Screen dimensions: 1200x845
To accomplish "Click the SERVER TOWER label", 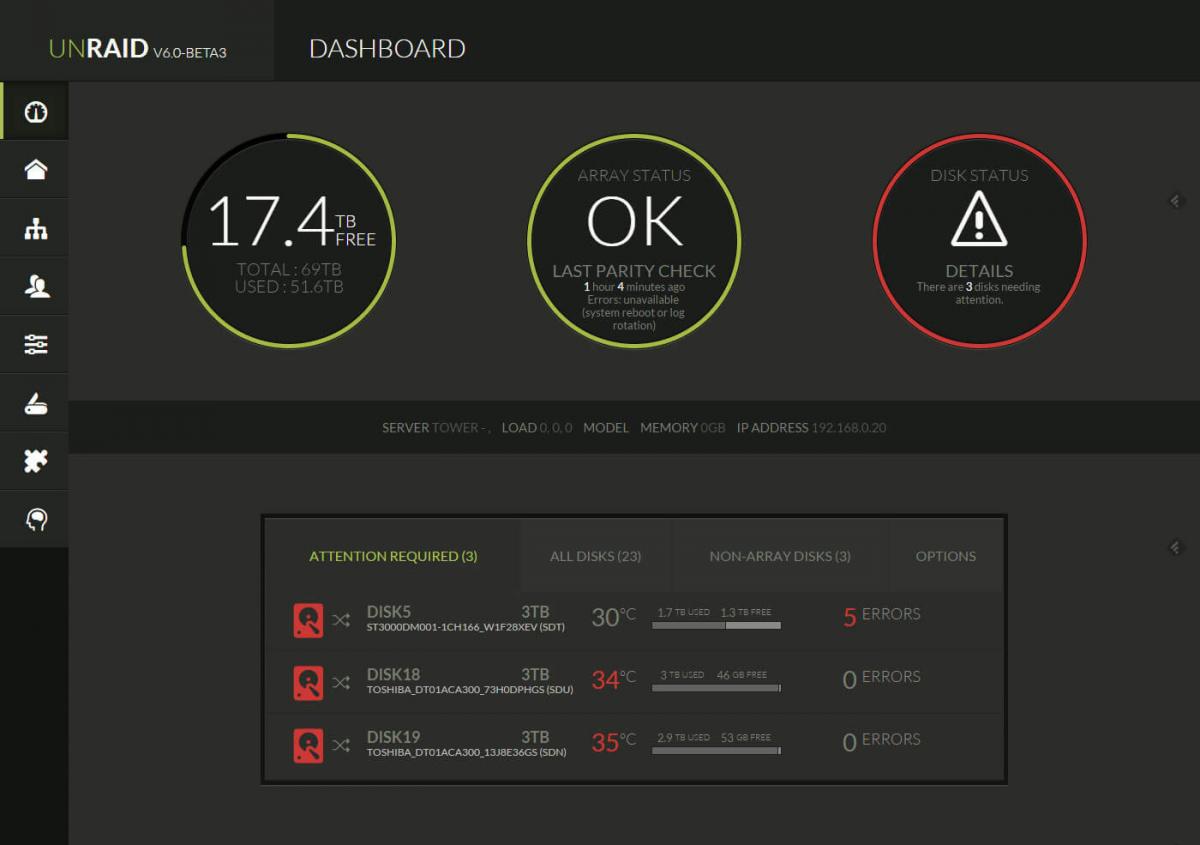I will (435, 428).
